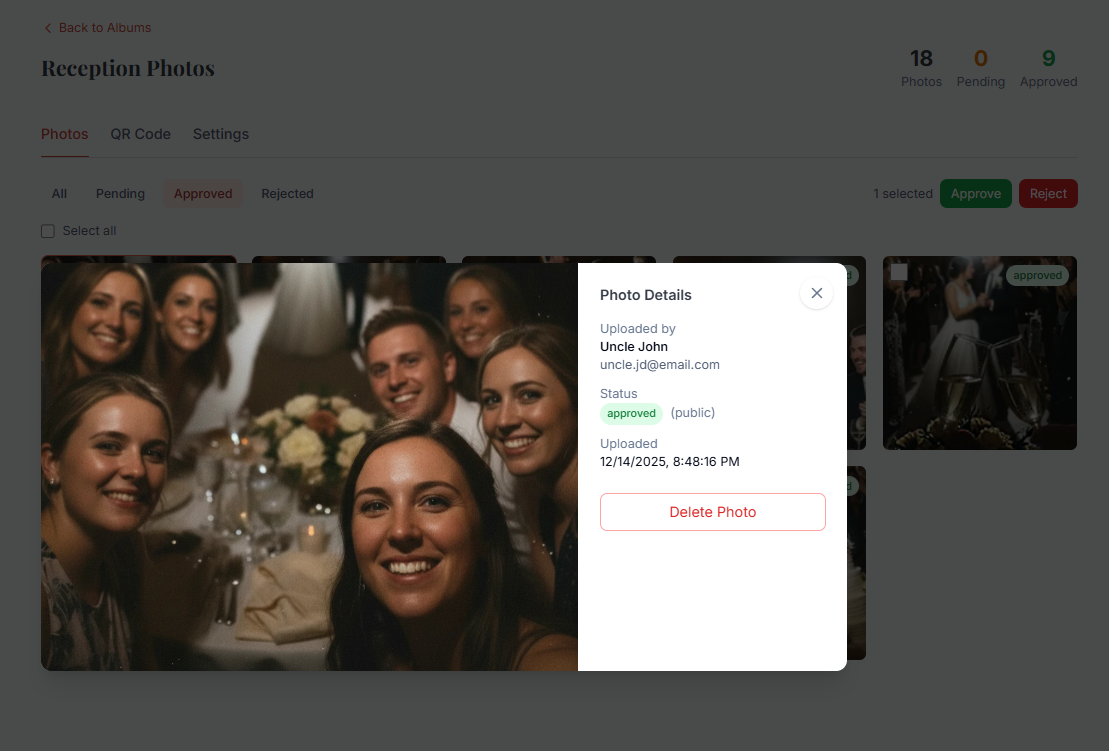Click the 0 Pending counter
Image resolution: width=1109 pixels, height=751 pixels.
(x=980, y=68)
